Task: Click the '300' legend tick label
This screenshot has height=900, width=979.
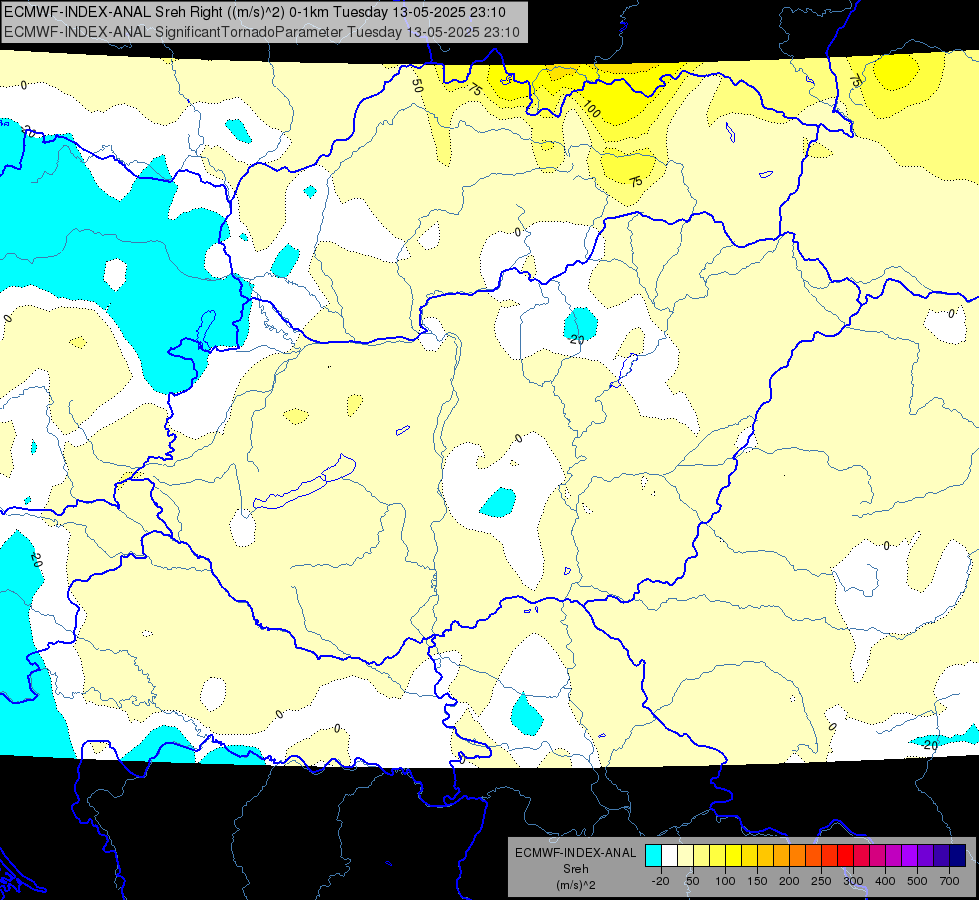Action: [853, 881]
